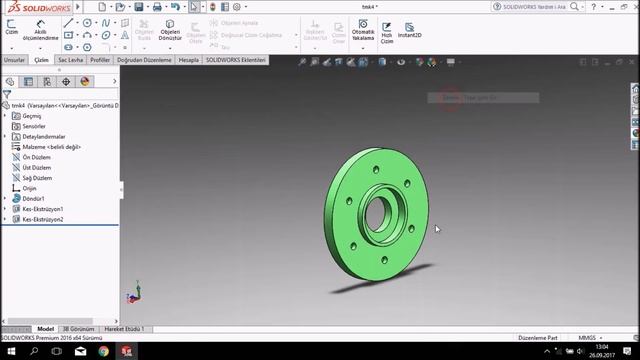Screen dimensions: 640x360
Task: Select Akıllı ölçümlendirme smart dimension tool
Action: [x=40, y=30]
